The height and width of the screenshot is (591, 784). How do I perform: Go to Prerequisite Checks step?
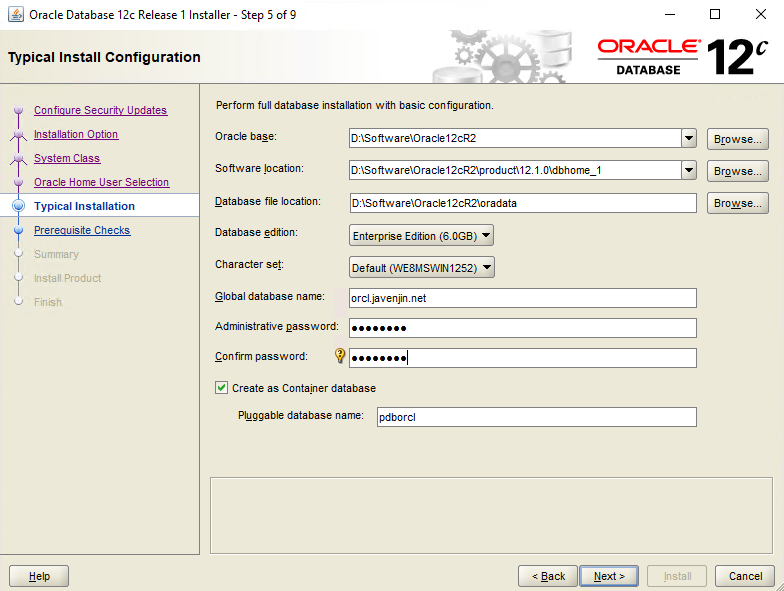(82, 230)
